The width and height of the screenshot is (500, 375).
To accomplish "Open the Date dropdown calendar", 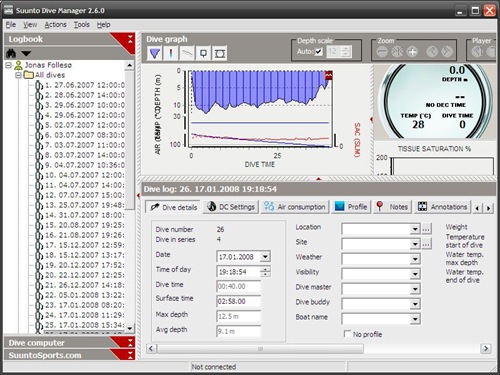I will (x=265, y=257).
